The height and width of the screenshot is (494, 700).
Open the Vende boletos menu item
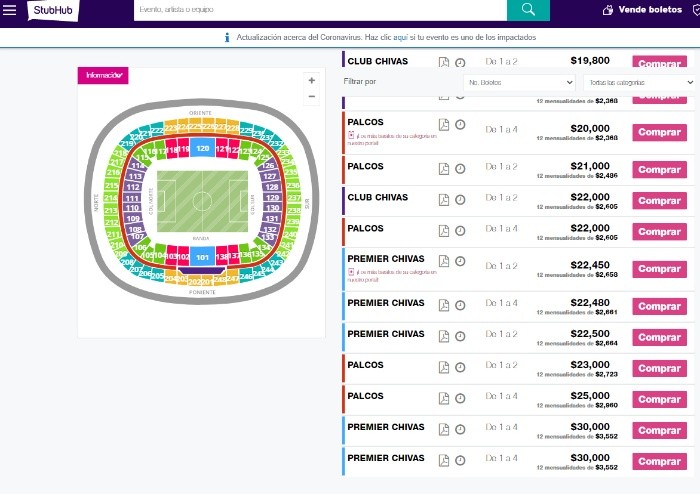point(650,10)
